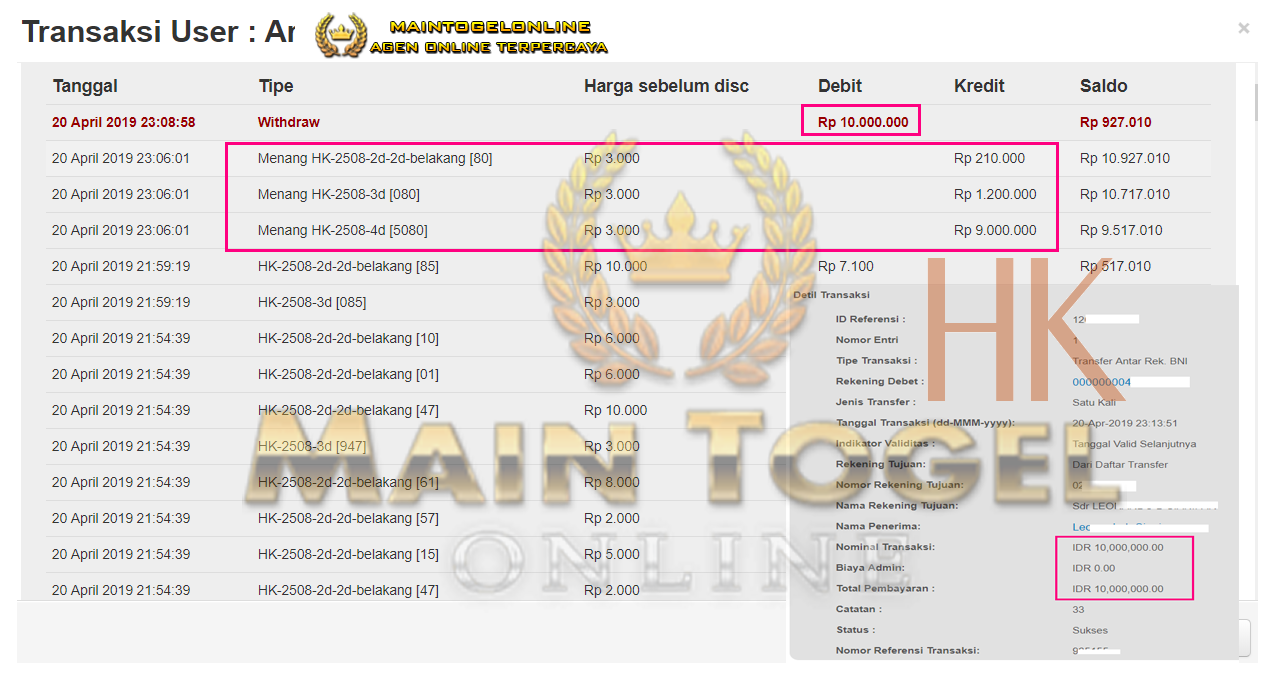1271x681 pixels.
Task: Click the Harga sebelum disc header
Action: 666,86
